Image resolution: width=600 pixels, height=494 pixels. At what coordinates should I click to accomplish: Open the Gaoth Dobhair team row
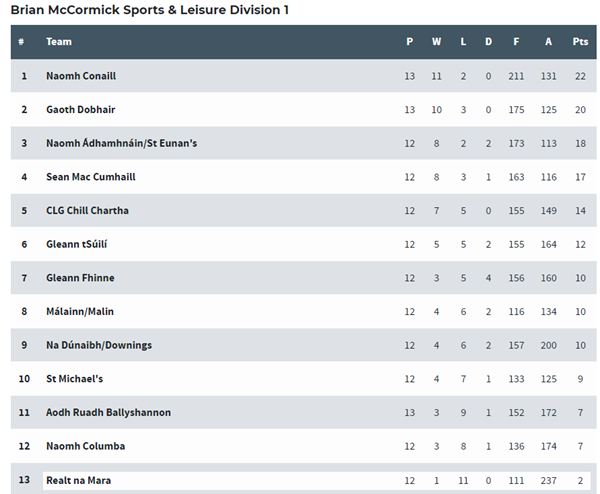(x=303, y=109)
